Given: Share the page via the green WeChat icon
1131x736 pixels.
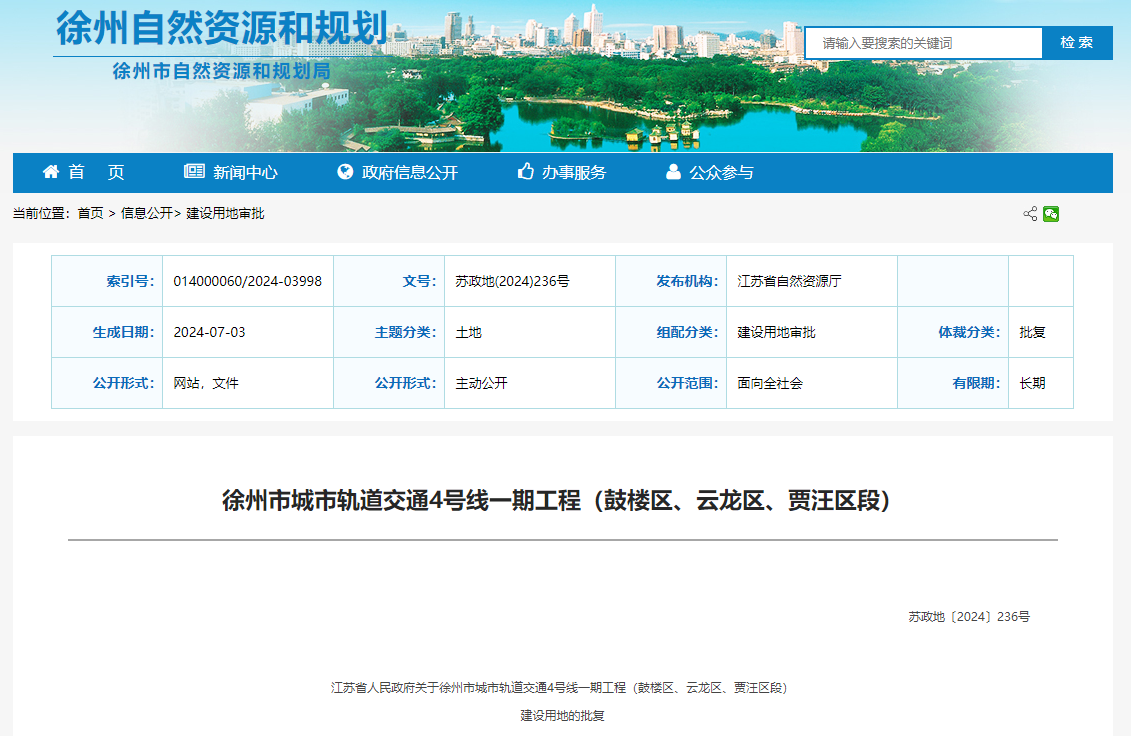Looking at the screenshot, I should click(x=1051, y=213).
